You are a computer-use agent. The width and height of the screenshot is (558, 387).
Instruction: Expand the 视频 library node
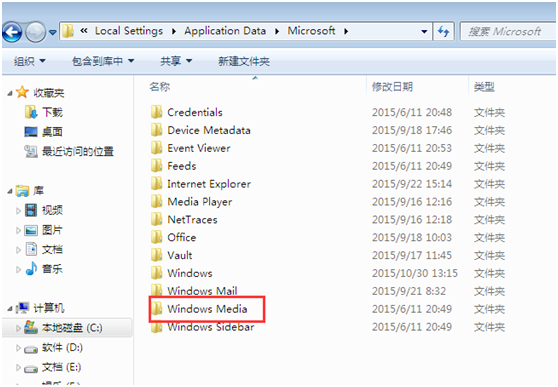(x=18, y=211)
